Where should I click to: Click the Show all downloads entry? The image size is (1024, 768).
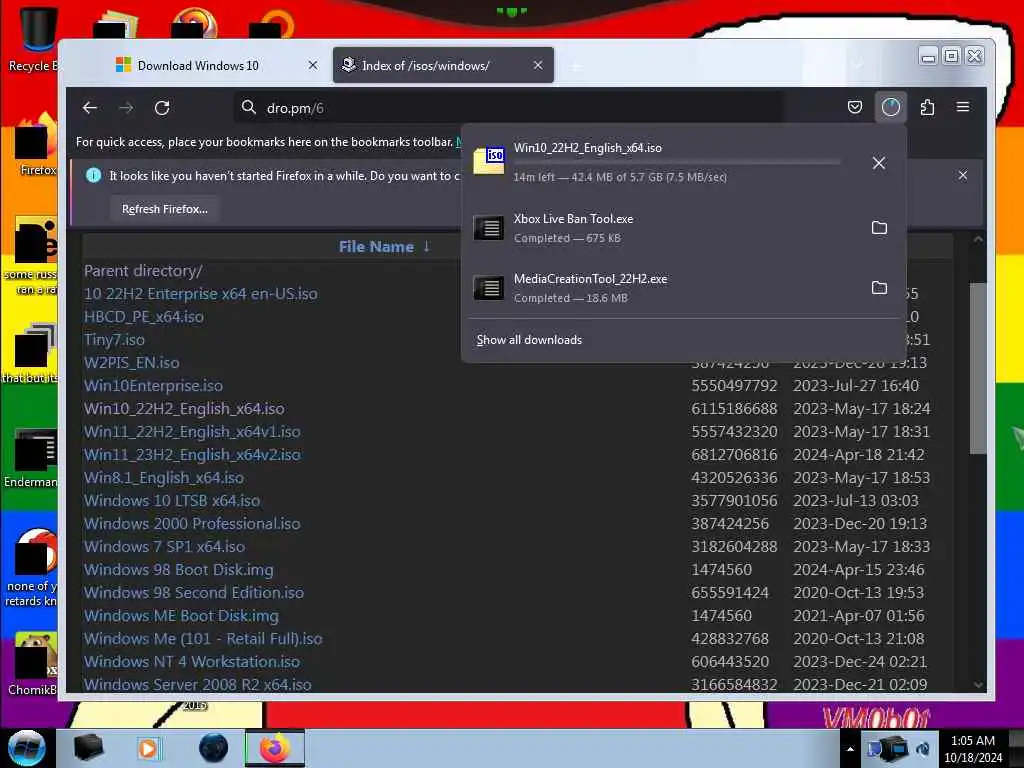point(529,340)
